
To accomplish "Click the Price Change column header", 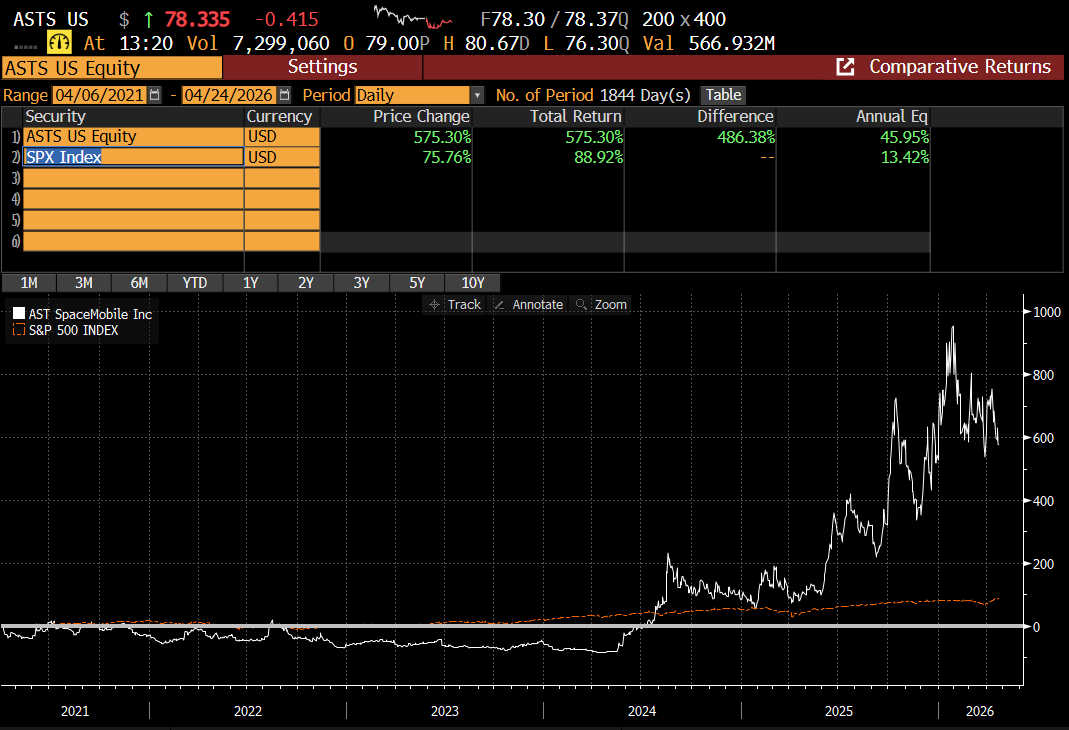I will [421, 117].
